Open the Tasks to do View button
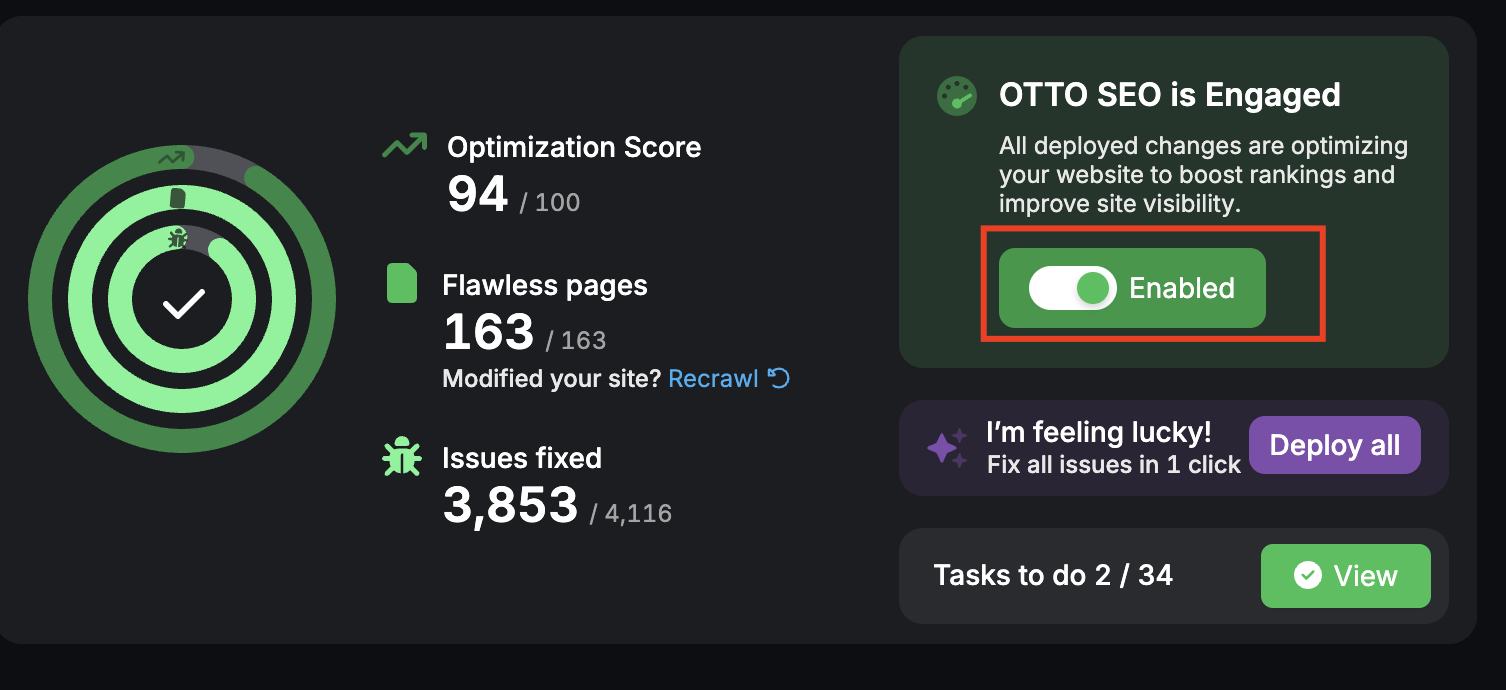 [1345, 576]
